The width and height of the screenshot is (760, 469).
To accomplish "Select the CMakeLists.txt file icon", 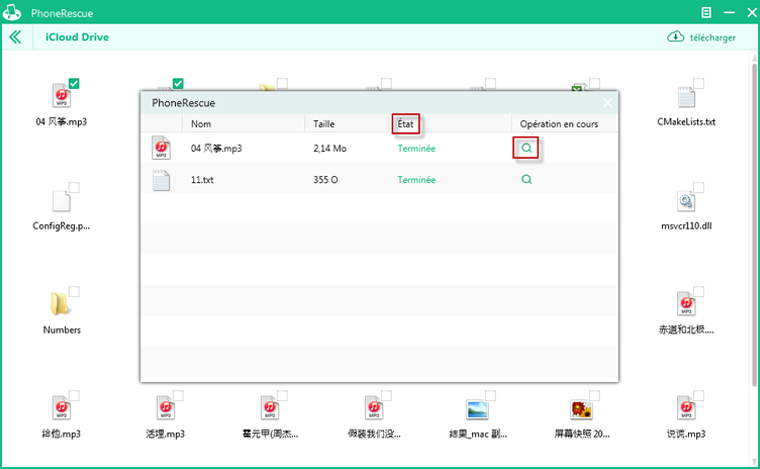I will [x=686, y=96].
